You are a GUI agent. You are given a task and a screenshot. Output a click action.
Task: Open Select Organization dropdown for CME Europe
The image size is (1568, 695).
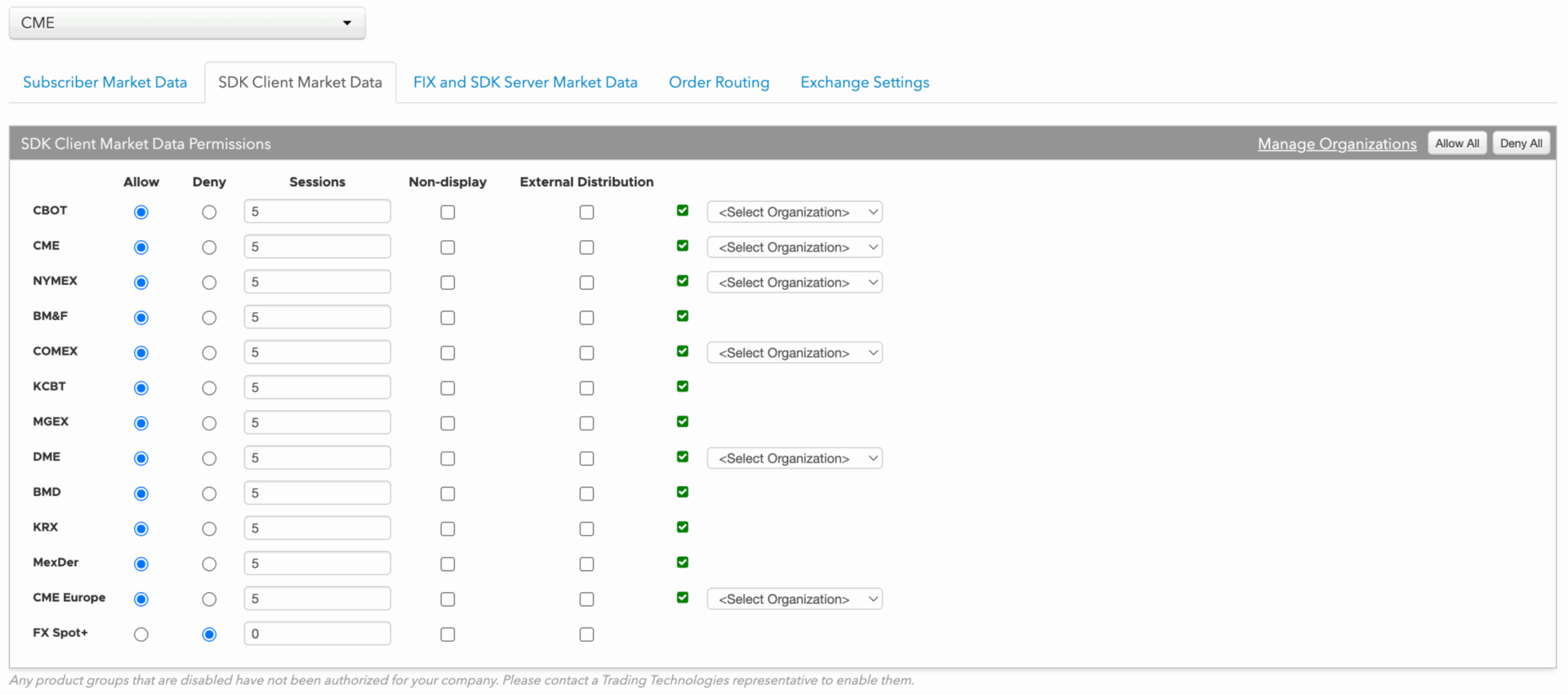click(x=795, y=599)
